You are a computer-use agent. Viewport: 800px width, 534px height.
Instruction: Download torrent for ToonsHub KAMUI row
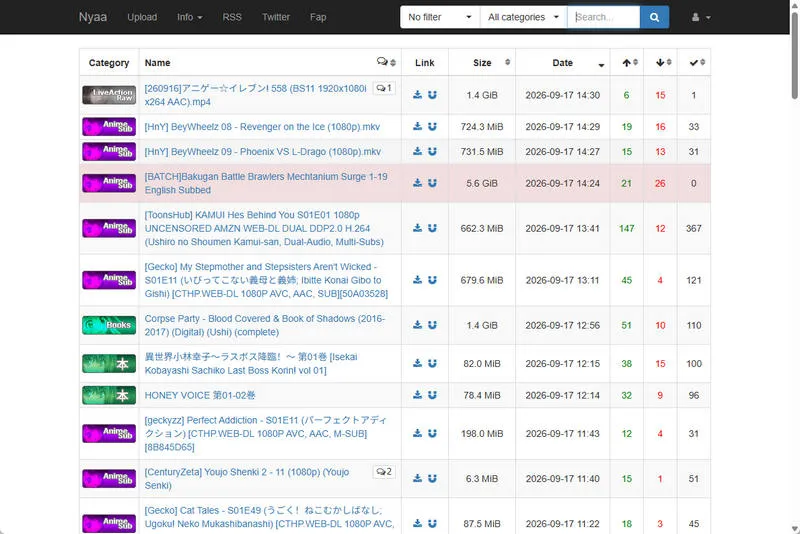tap(417, 228)
